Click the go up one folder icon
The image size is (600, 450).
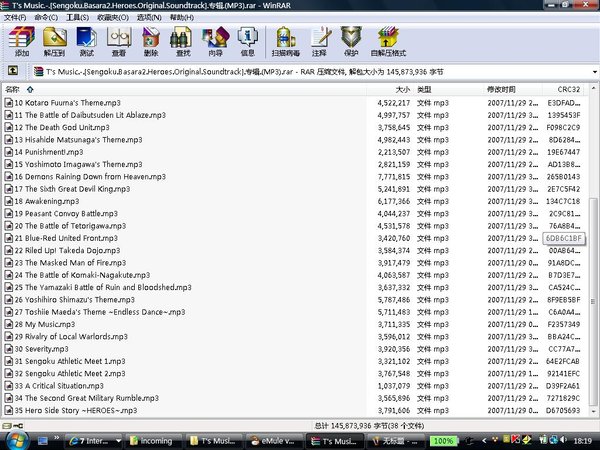click(x=13, y=70)
